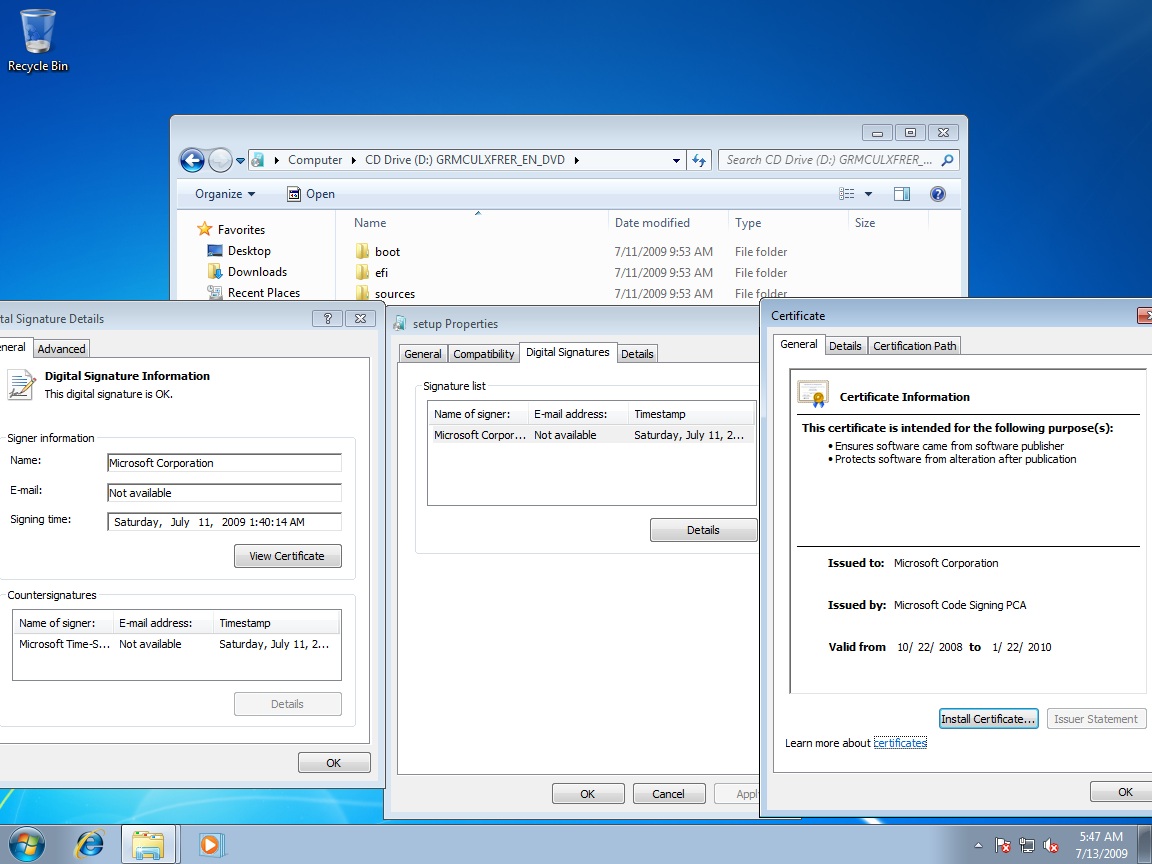1152x864 pixels.
Task: Open Explorer help question mark icon
Action: point(938,194)
